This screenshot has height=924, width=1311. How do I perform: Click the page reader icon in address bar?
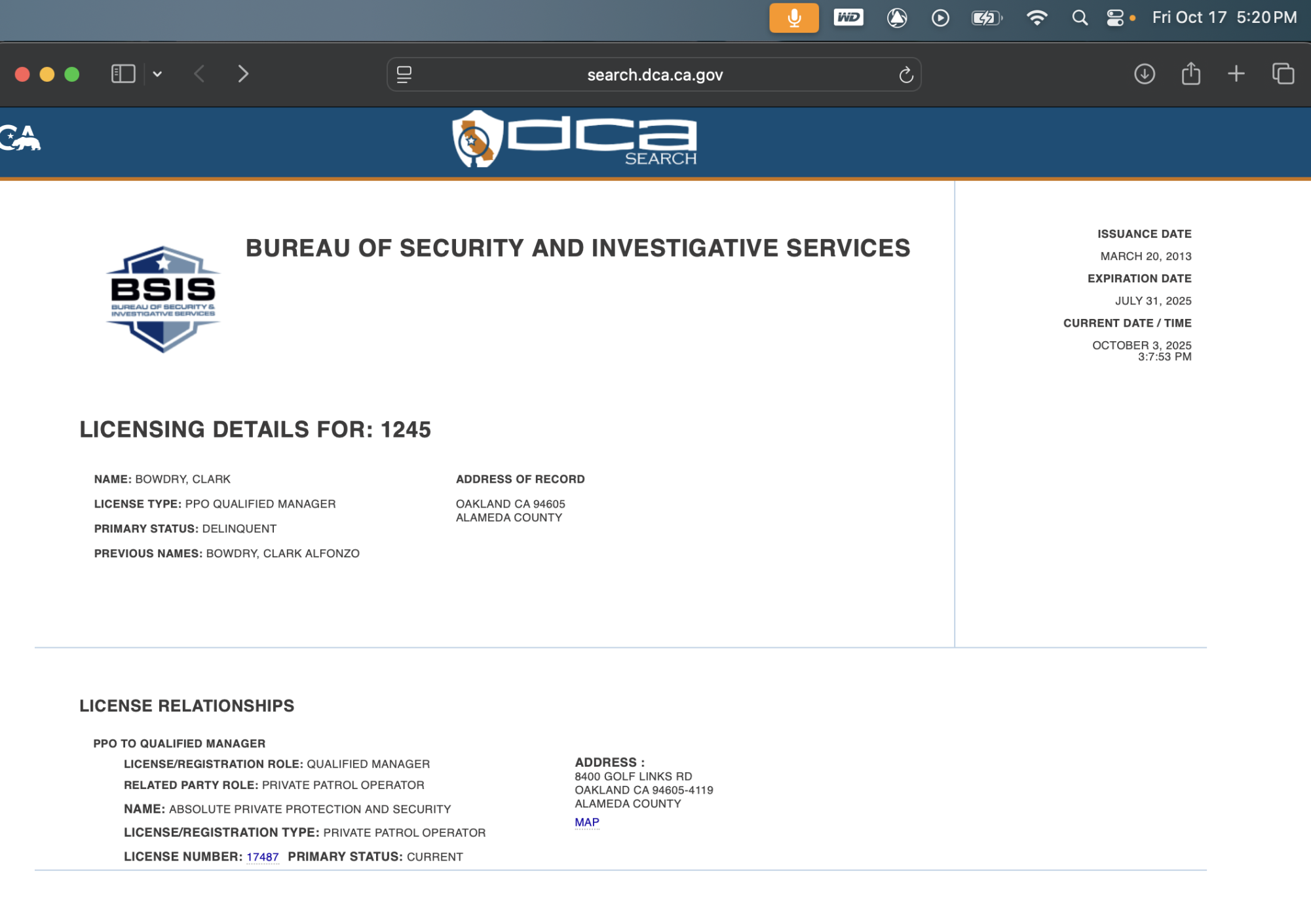click(404, 75)
